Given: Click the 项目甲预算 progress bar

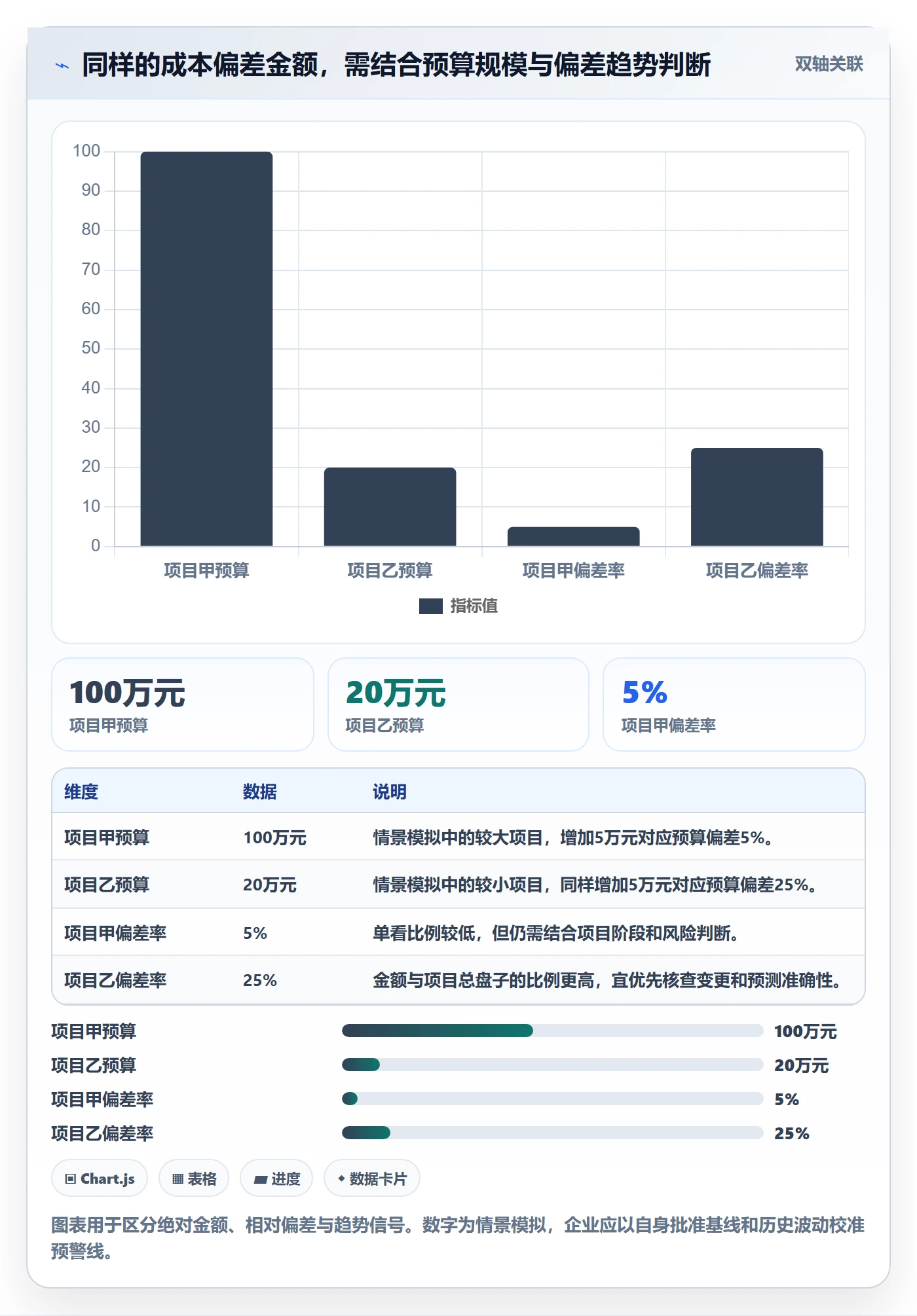Looking at the screenshot, I should (552, 1031).
